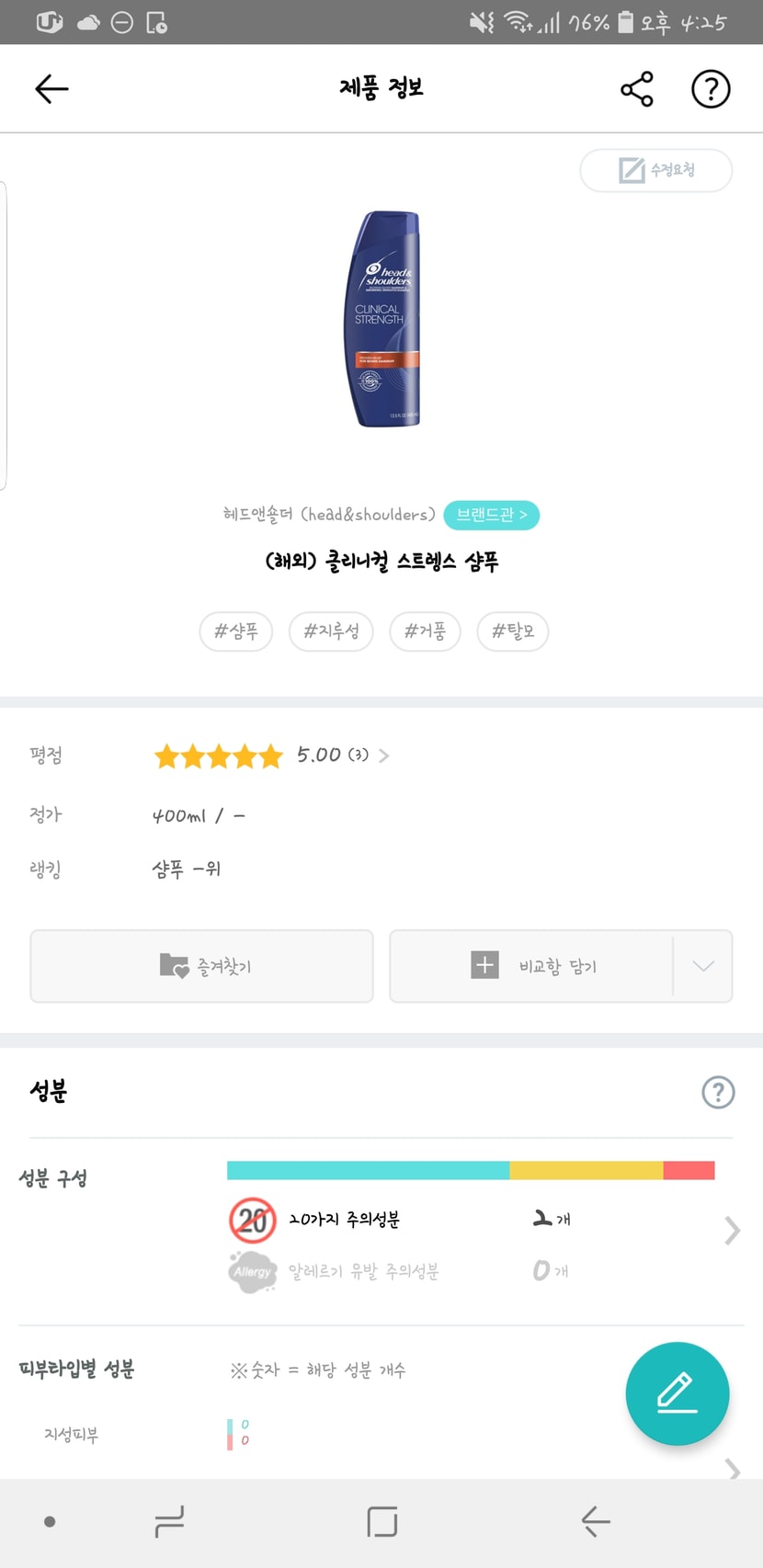Open recent apps in navigation bar
Image resolution: width=763 pixels, height=1568 pixels.
click(x=169, y=1521)
